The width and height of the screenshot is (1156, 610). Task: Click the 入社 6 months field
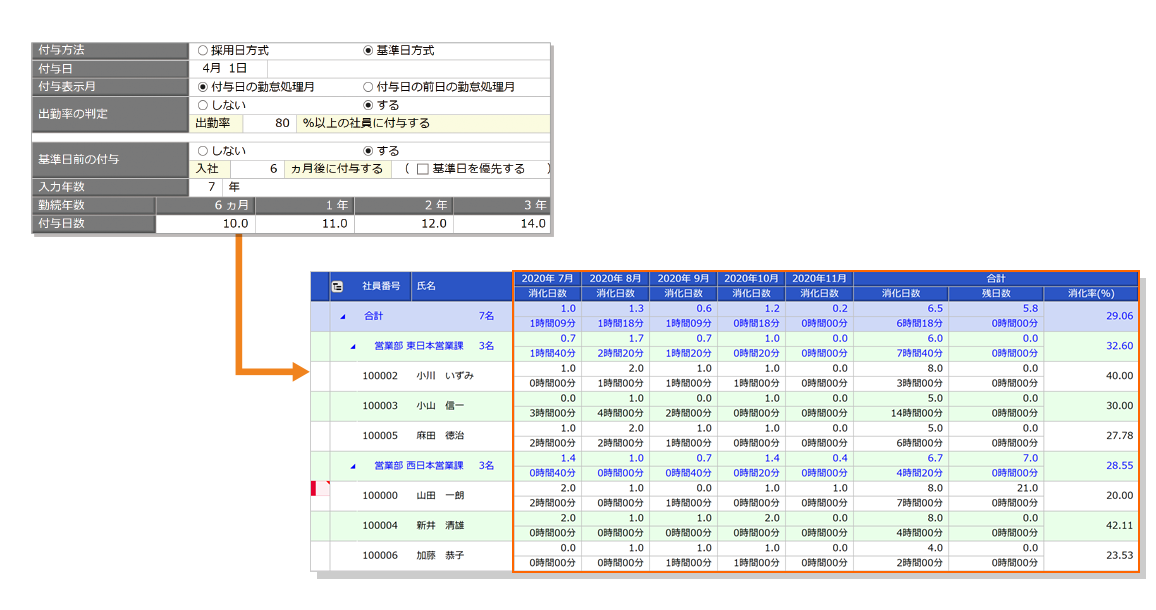(257, 169)
